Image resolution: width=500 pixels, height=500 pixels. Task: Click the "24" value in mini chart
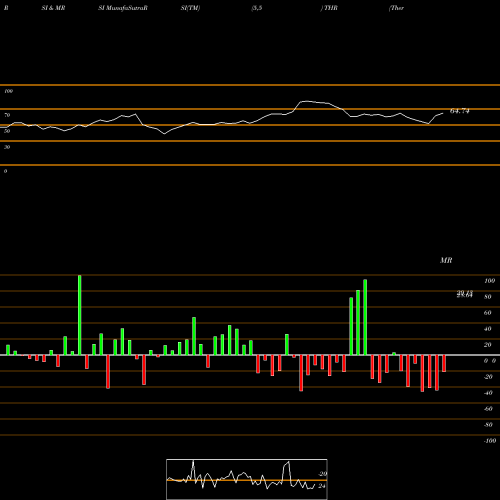point(321,486)
